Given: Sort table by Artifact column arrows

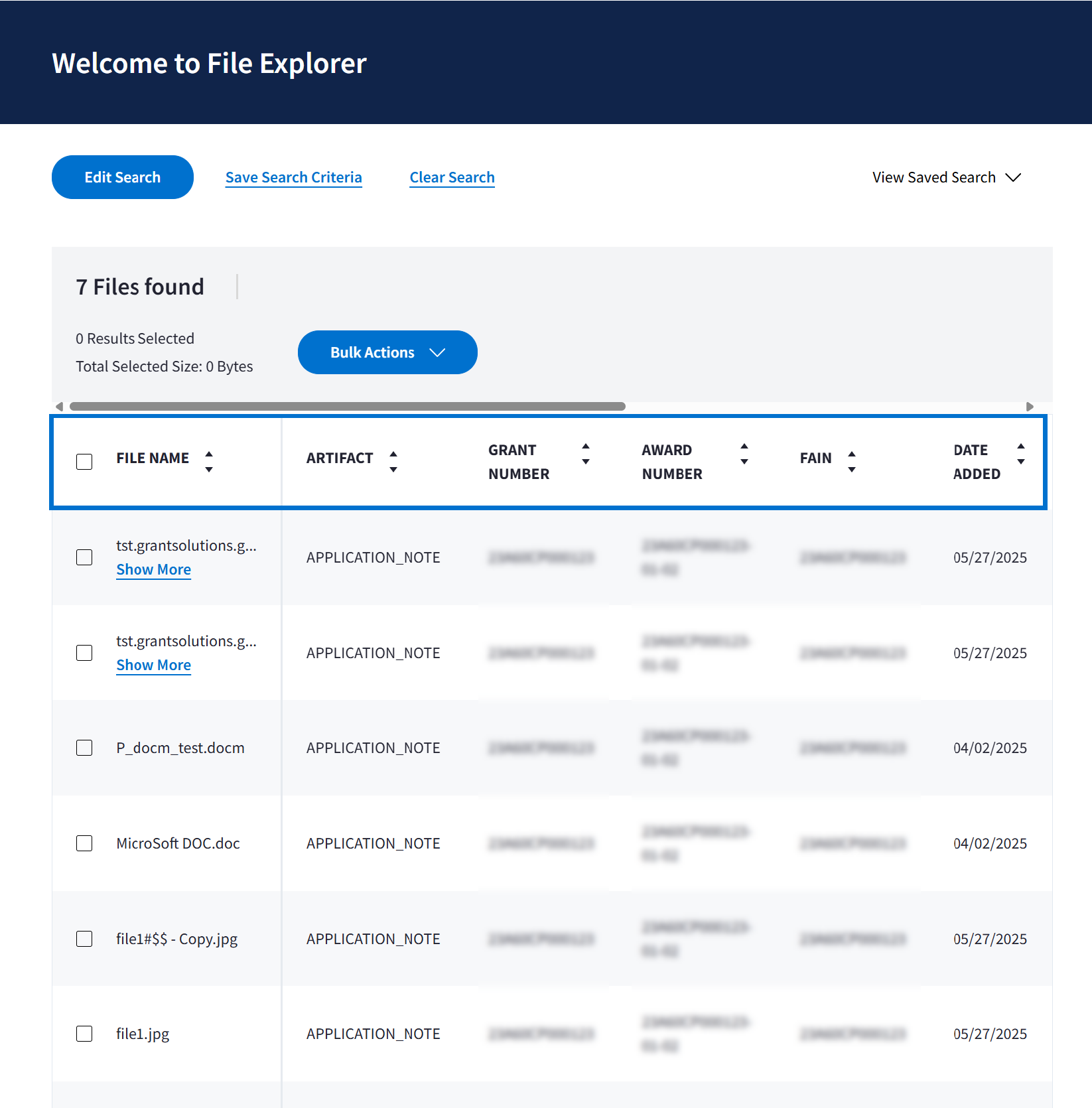Looking at the screenshot, I should [x=393, y=461].
